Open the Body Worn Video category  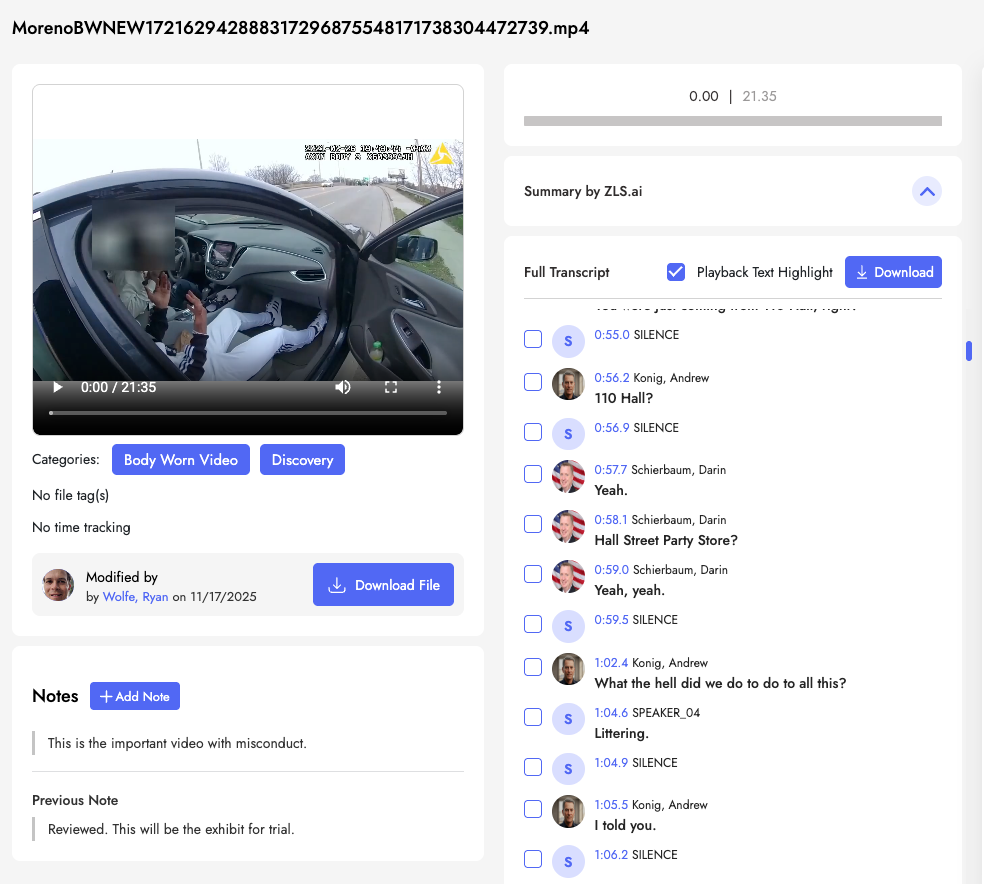181,460
